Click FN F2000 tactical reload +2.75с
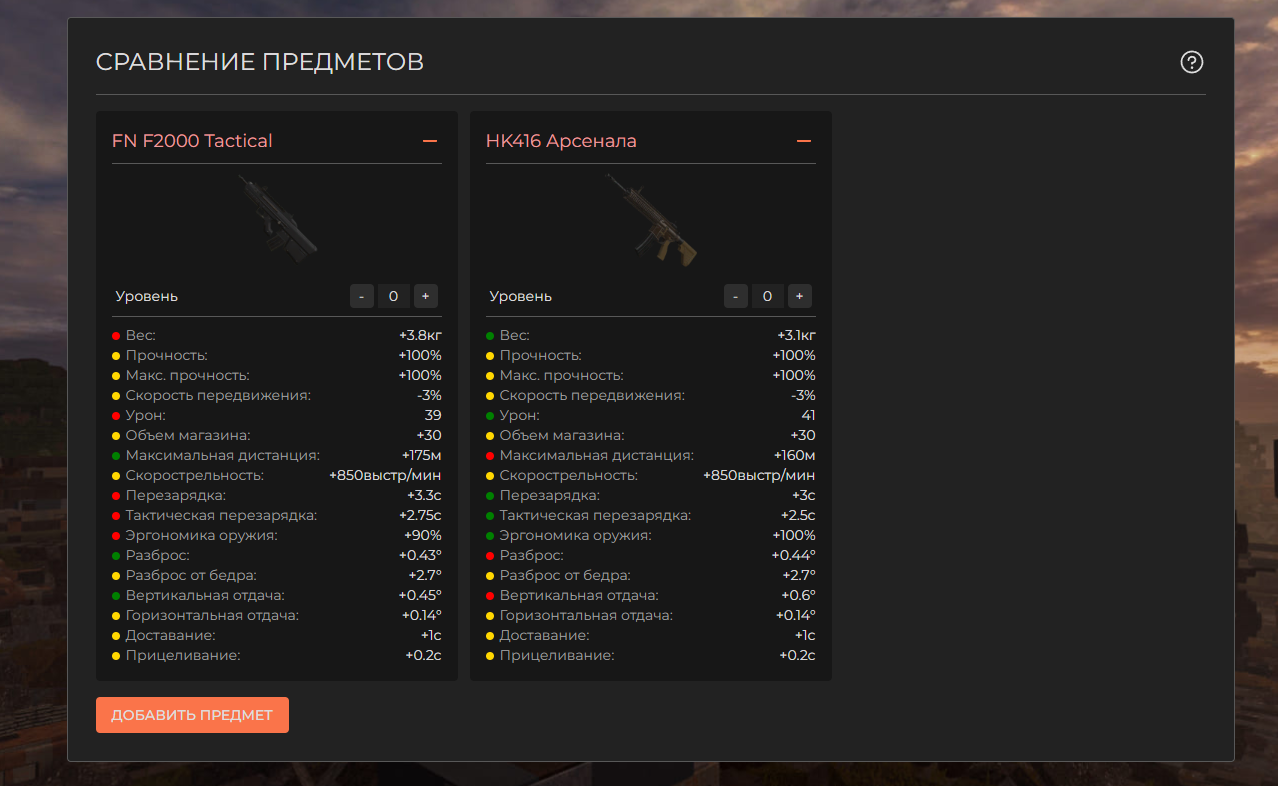Viewport: 1278px width, 786px height. point(420,515)
